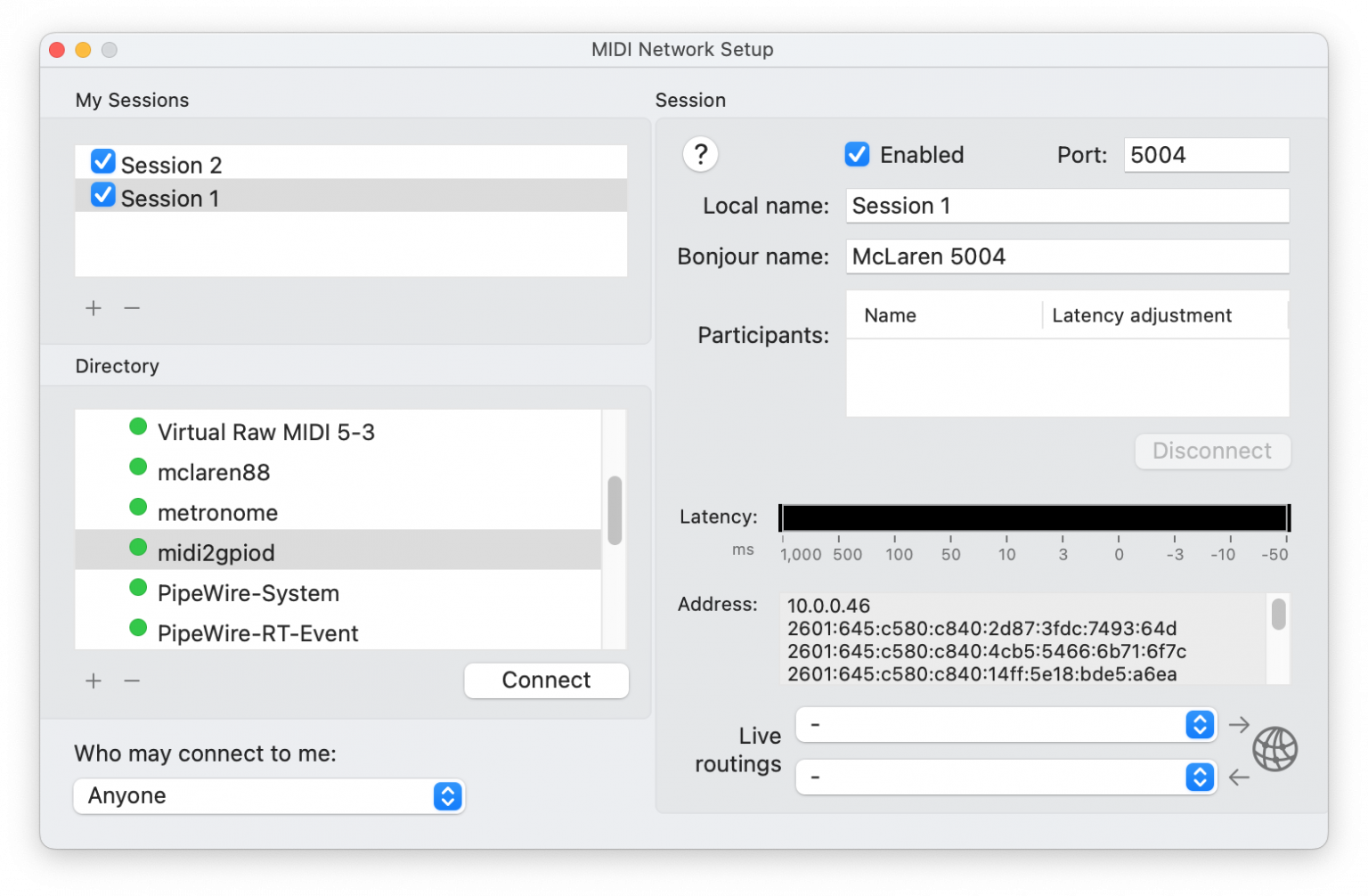
Task: Remove a Directory entry using its minus button
Action: tap(132, 680)
